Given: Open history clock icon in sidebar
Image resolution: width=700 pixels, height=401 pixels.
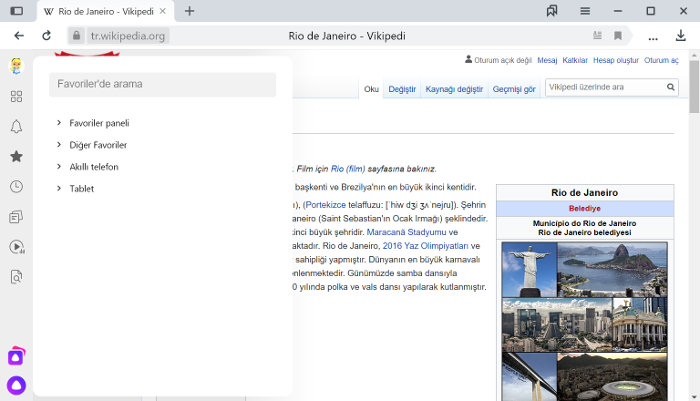Looking at the screenshot, I should tap(17, 187).
